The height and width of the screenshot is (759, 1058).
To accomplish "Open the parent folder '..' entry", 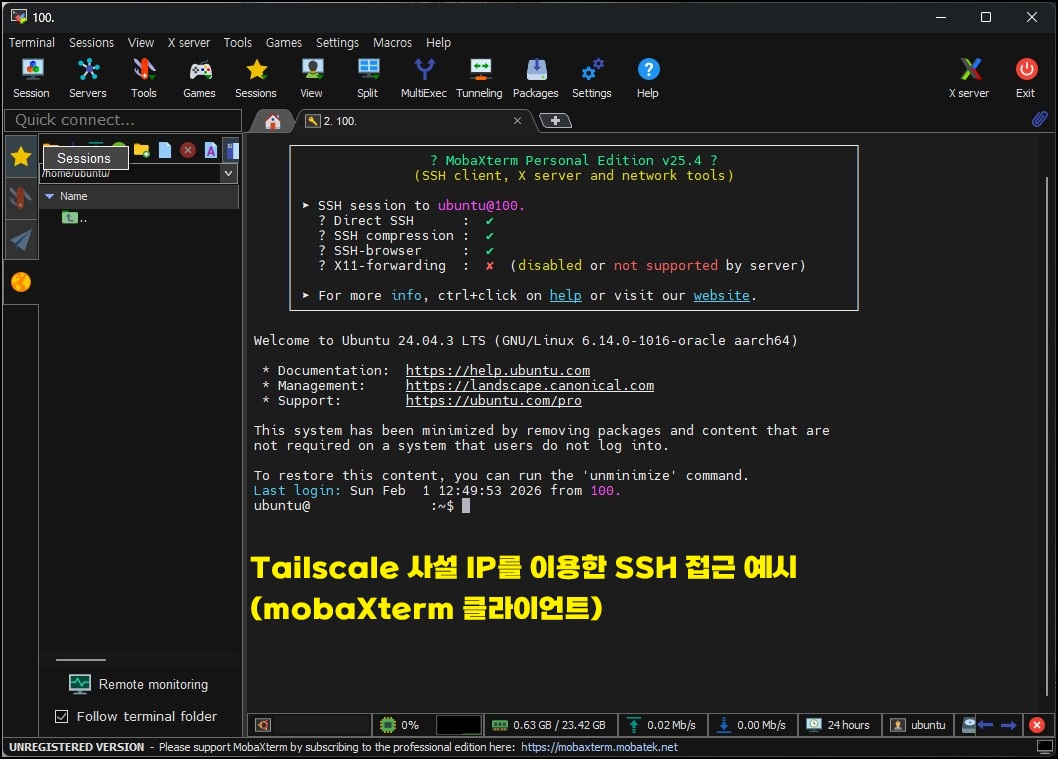I will click(74, 218).
